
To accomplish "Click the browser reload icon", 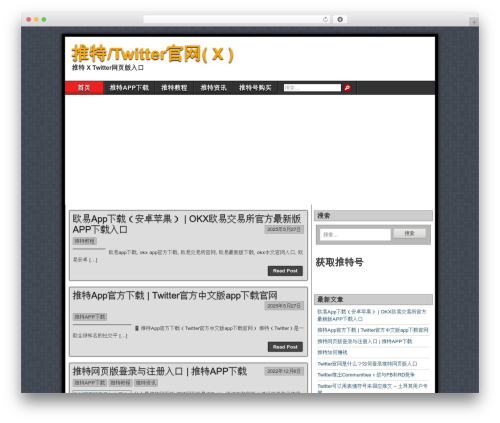I will coord(325,19).
